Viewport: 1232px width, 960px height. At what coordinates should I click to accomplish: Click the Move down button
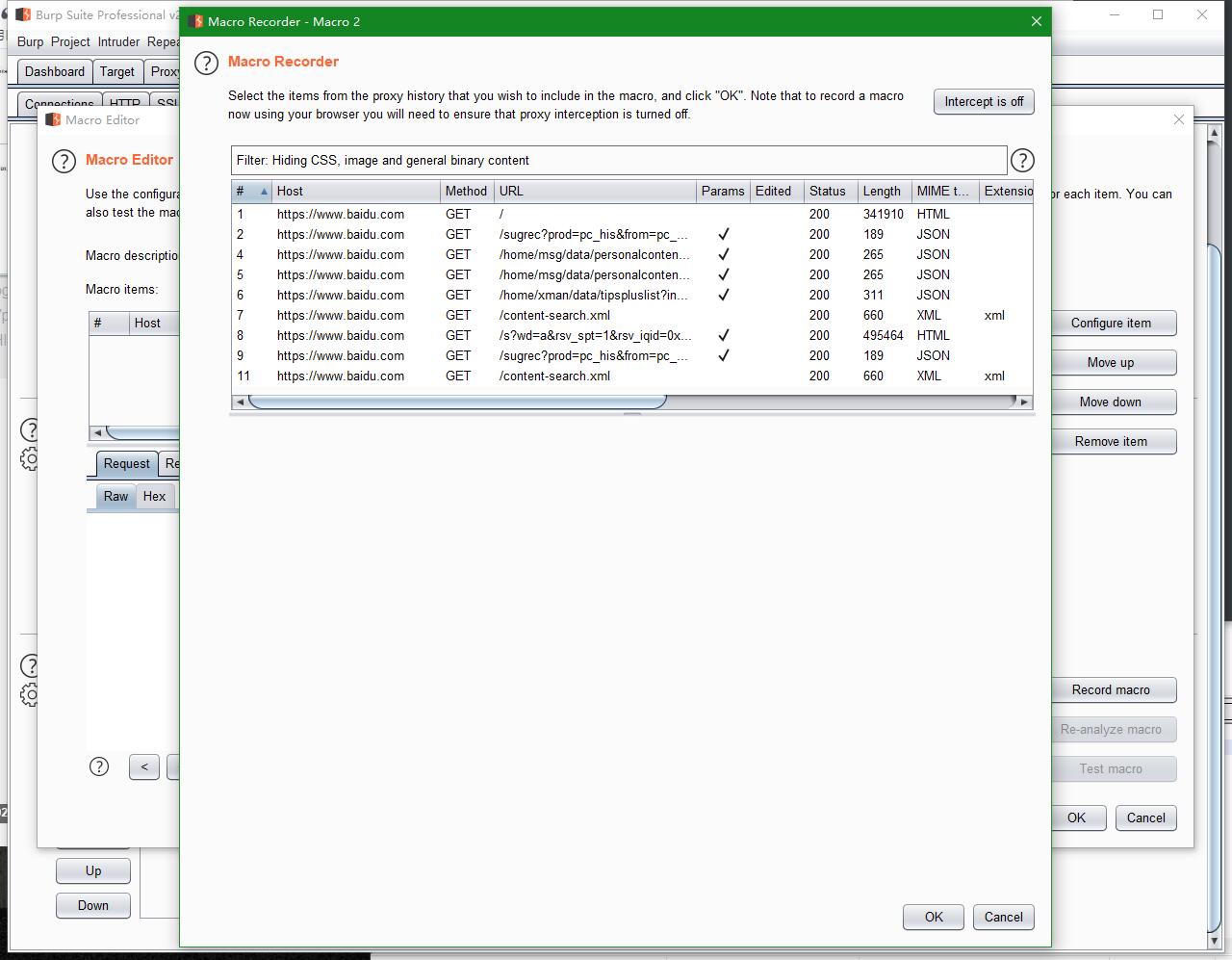(1112, 402)
